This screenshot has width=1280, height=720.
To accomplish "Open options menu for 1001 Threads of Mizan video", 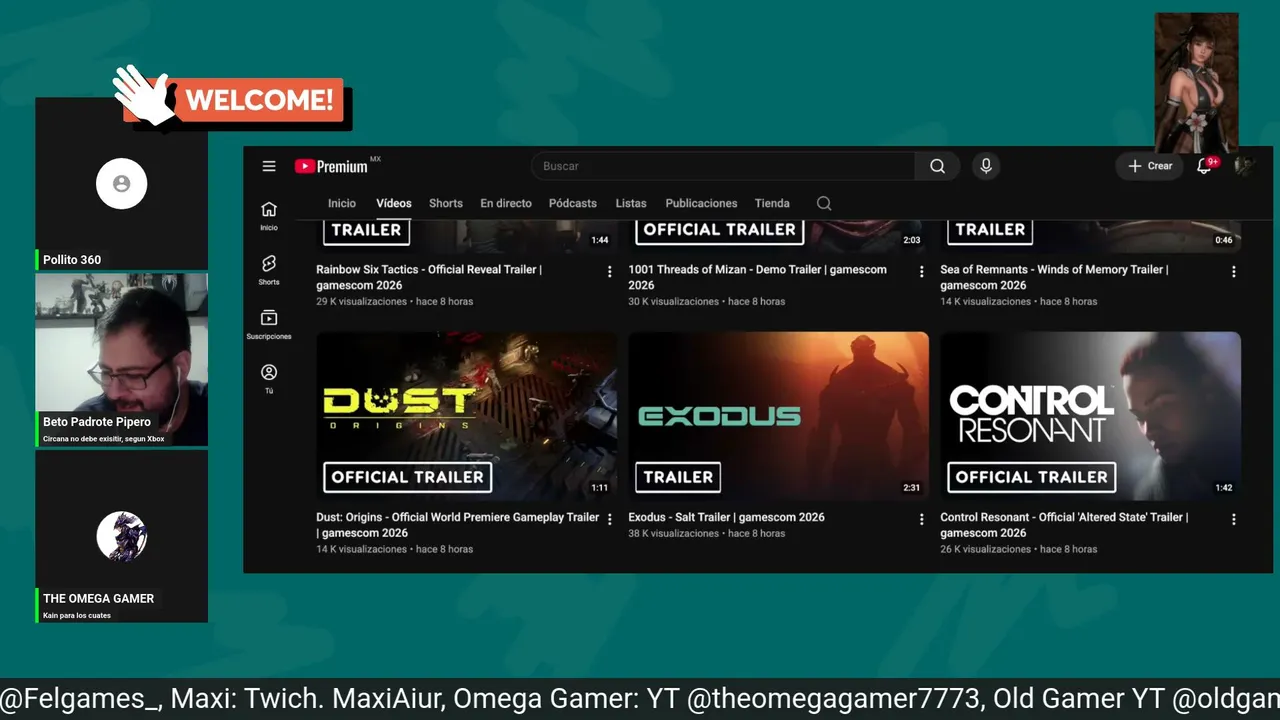I will click(922, 271).
